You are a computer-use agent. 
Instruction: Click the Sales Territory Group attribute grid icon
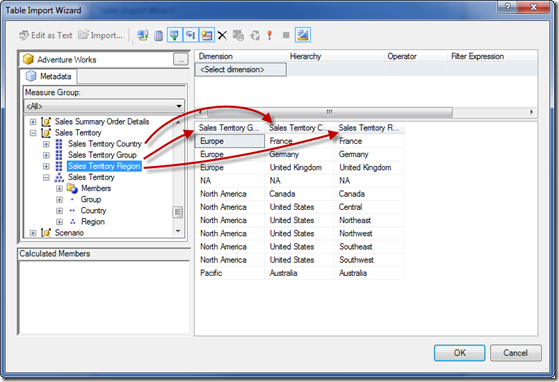coord(59,155)
